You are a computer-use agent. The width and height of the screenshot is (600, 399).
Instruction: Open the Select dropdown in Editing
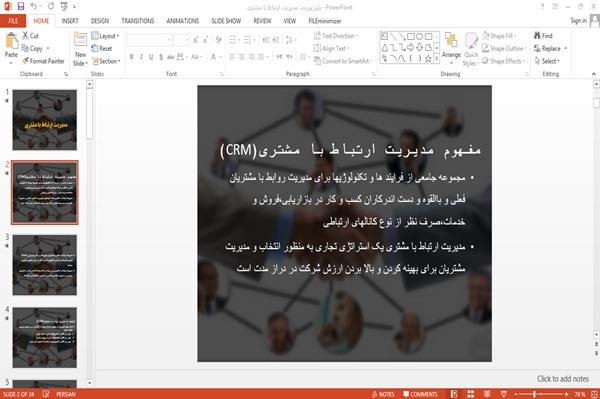click(547, 61)
